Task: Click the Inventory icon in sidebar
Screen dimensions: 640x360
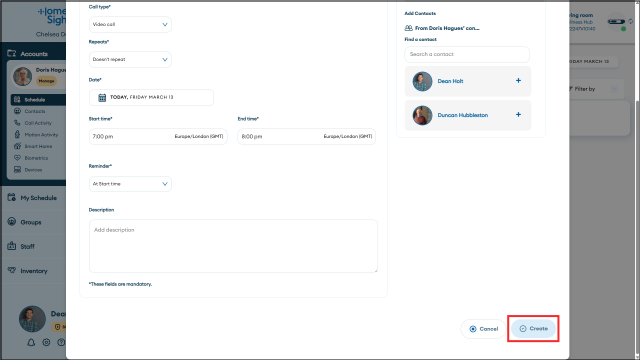Action: (11, 270)
